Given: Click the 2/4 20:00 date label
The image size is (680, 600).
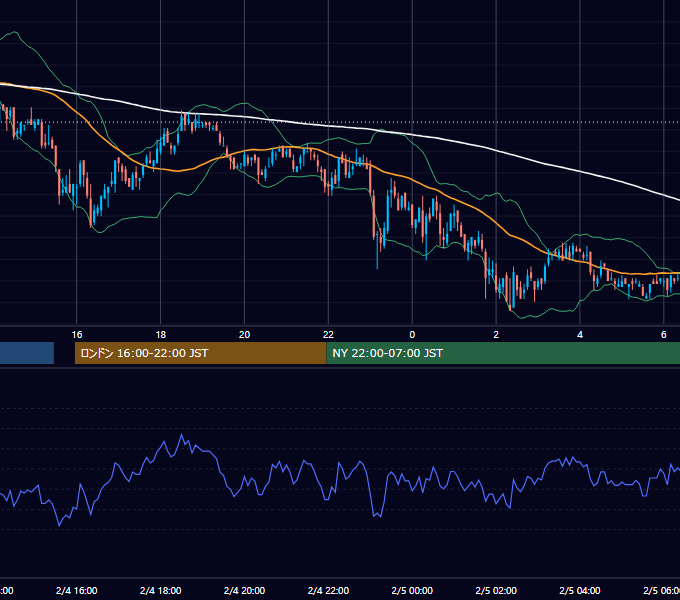Looking at the screenshot, I should click(x=245, y=591).
